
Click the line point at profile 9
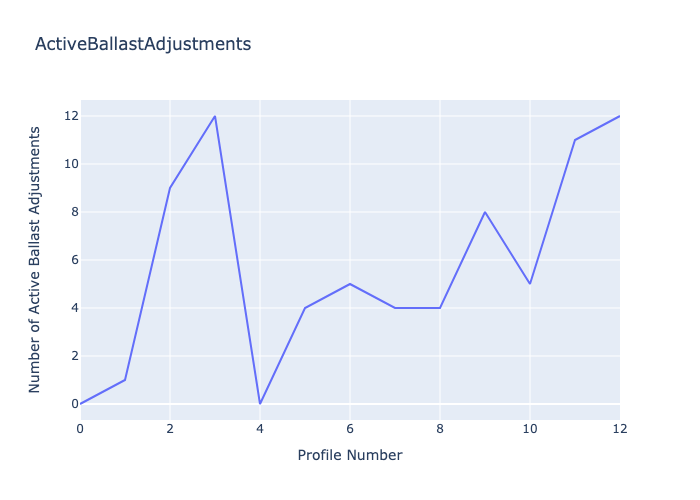pyautogui.click(x=485, y=212)
